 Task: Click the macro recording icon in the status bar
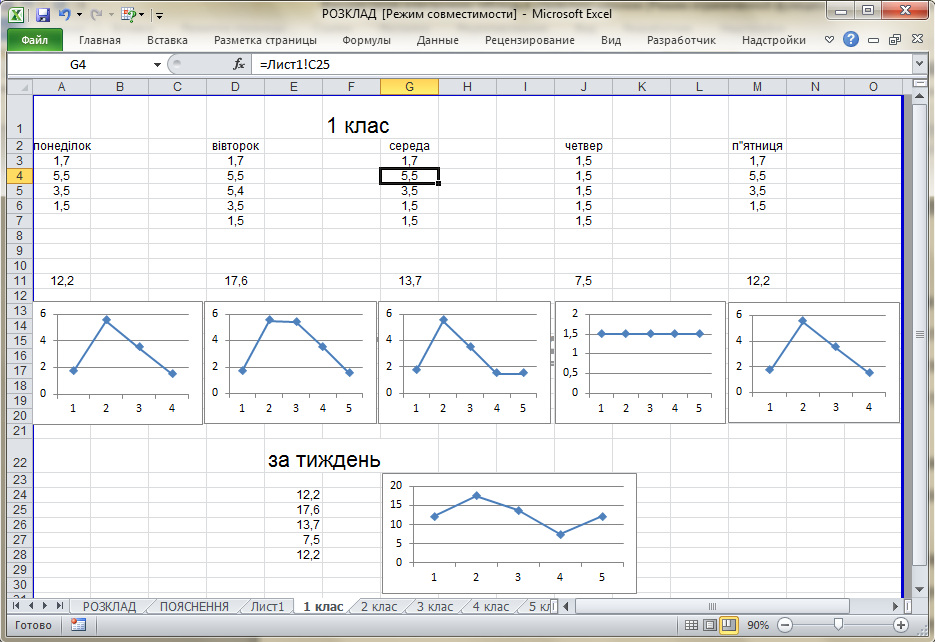78,625
